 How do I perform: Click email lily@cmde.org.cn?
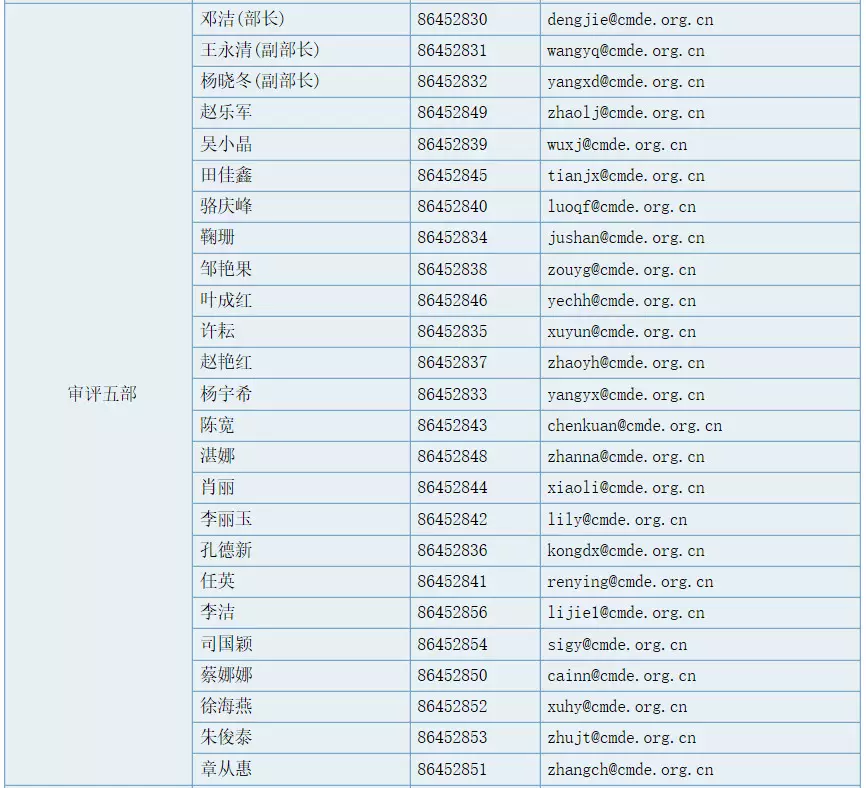coord(617,520)
